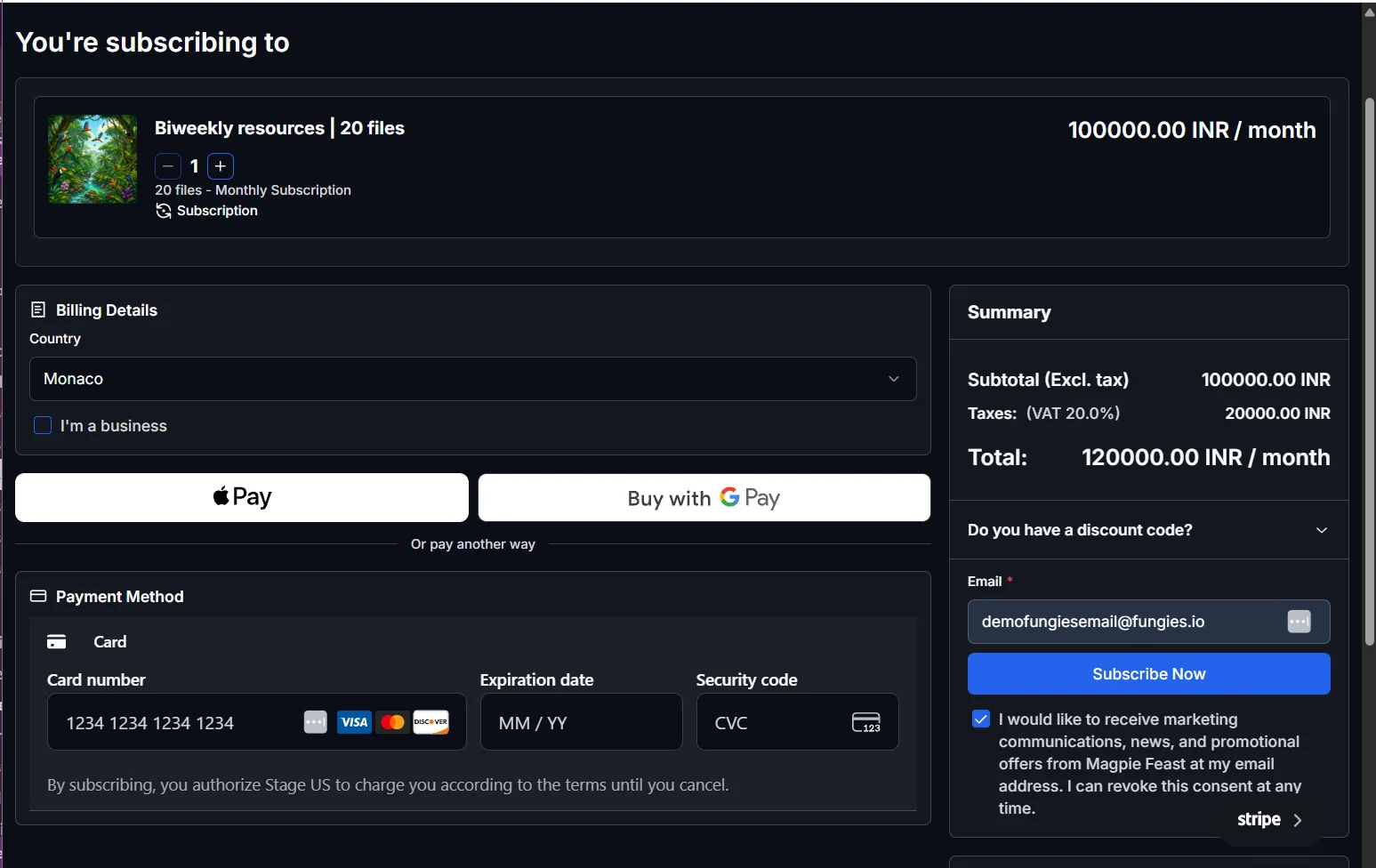Focus the Card number input field
Viewport: 1376px width, 868px height.
point(257,722)
